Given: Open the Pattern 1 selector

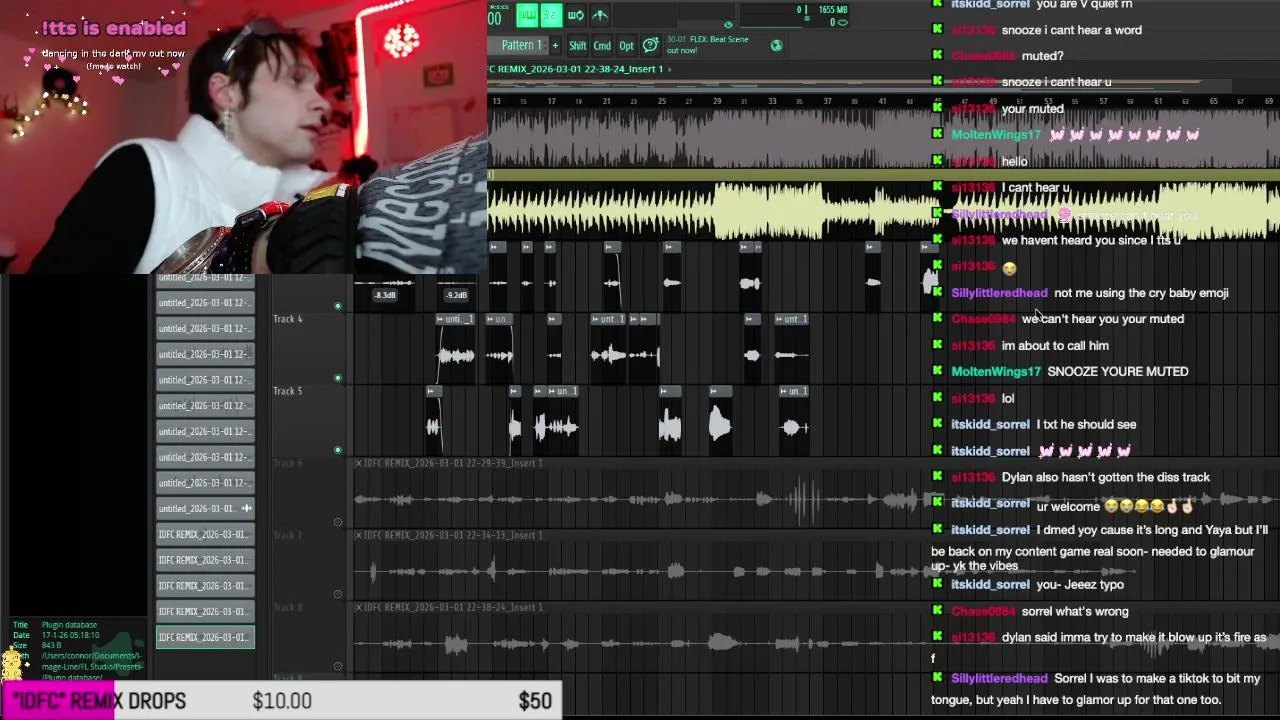Looking at the screenshot, I should 521,46.
